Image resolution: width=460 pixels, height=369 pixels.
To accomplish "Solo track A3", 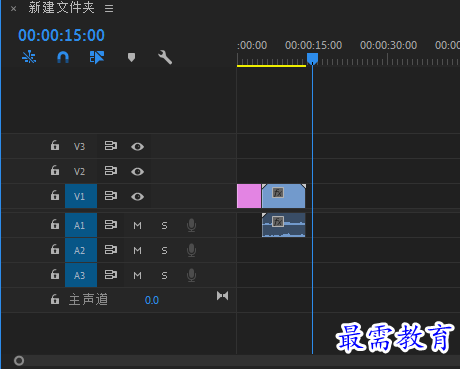I will (164, 275).
